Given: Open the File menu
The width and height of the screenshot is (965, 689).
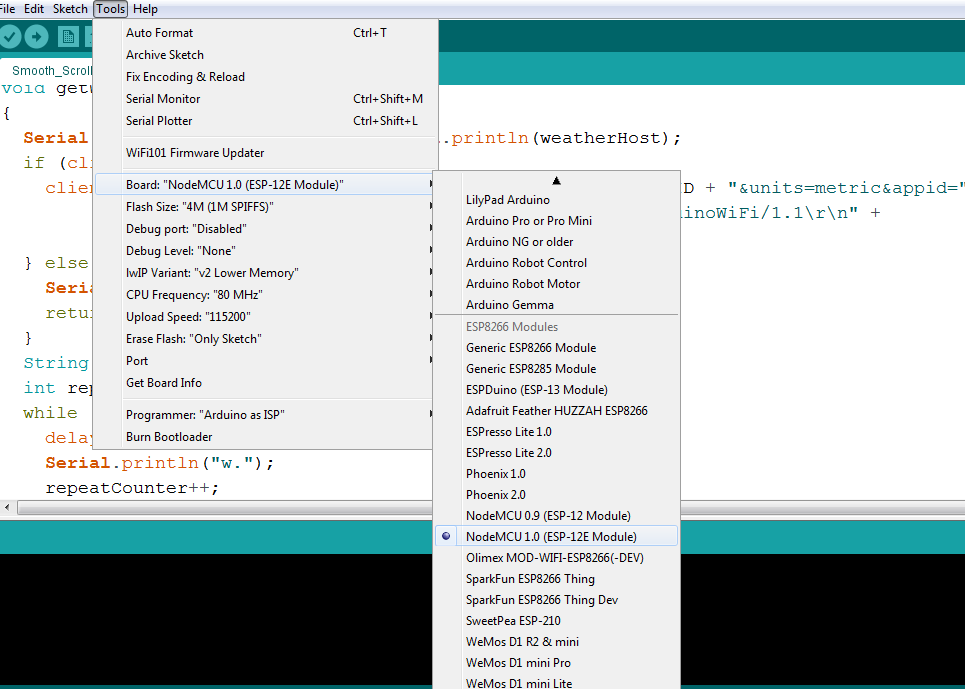Looking at the screenshot, I should (7, 9).
